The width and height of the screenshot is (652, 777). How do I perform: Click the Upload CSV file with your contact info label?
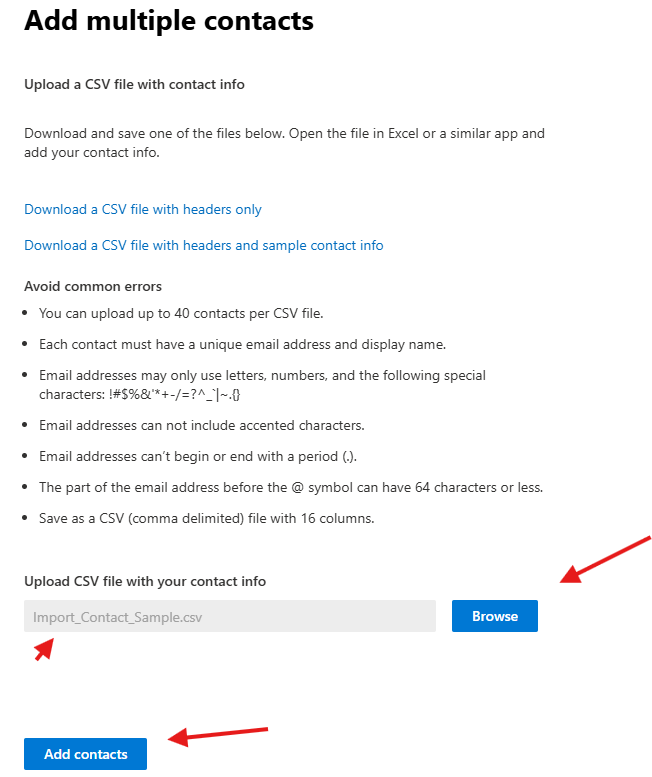(145, 581)
